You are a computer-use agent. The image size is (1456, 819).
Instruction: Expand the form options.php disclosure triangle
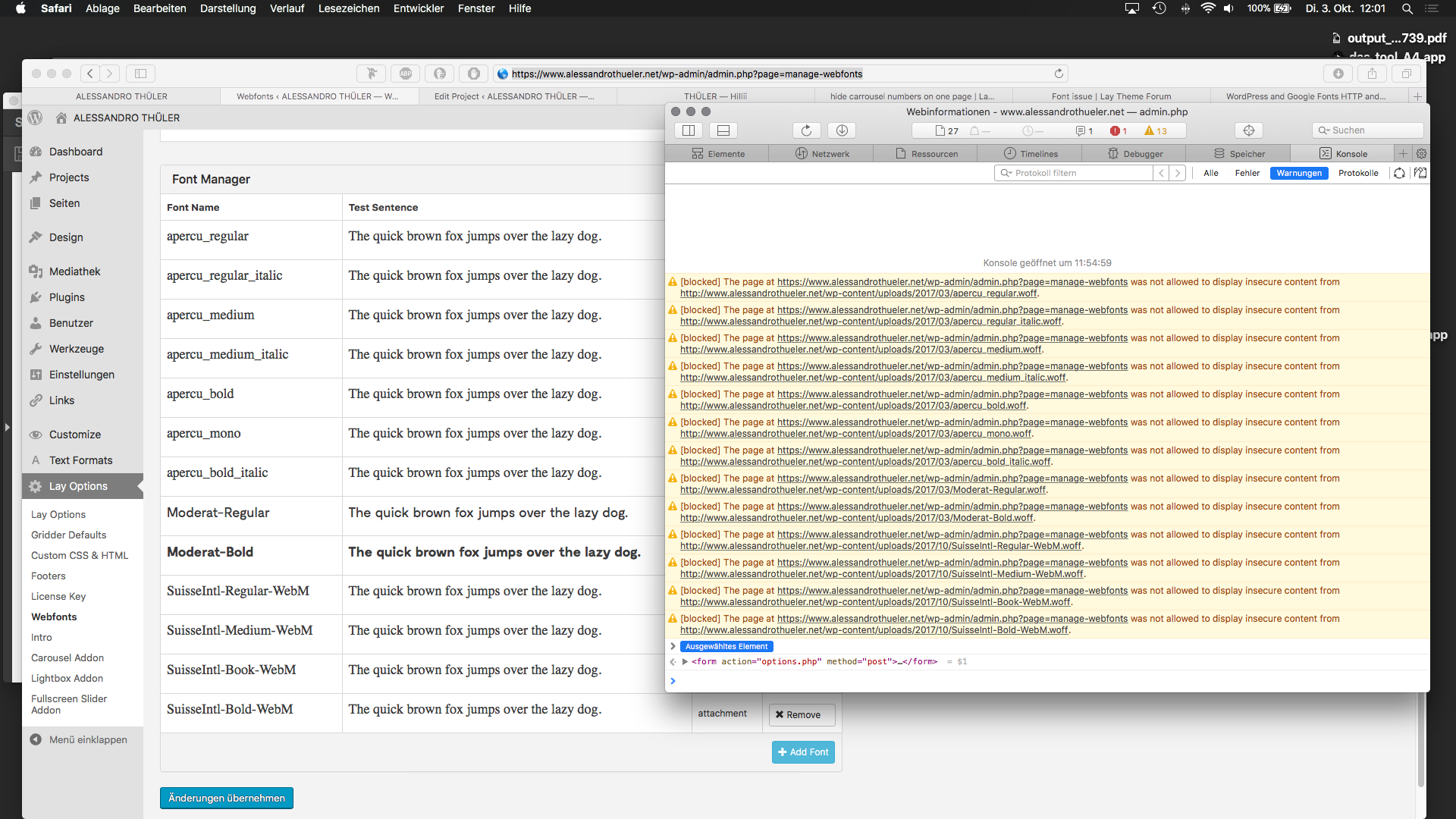[685, 661]
